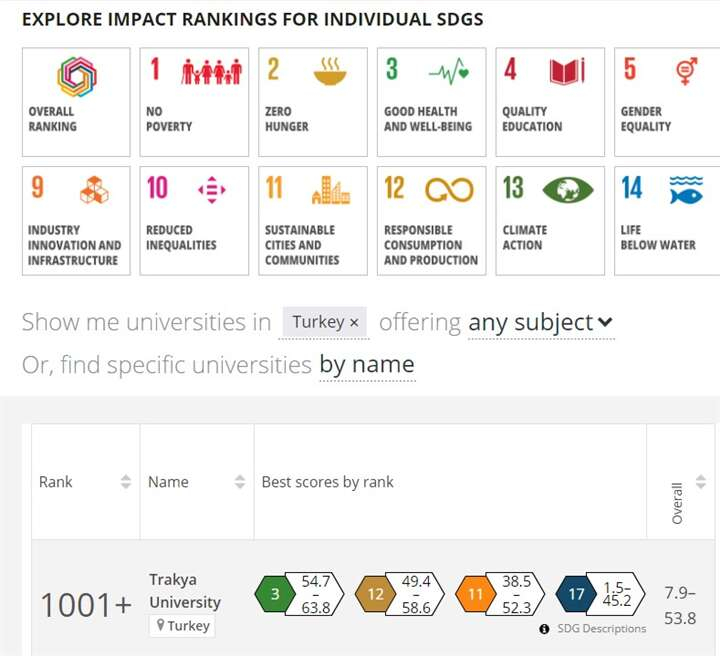Open the Life Below Water tile
This screenshot has width=720, height=656.
[x=667, y=220]
